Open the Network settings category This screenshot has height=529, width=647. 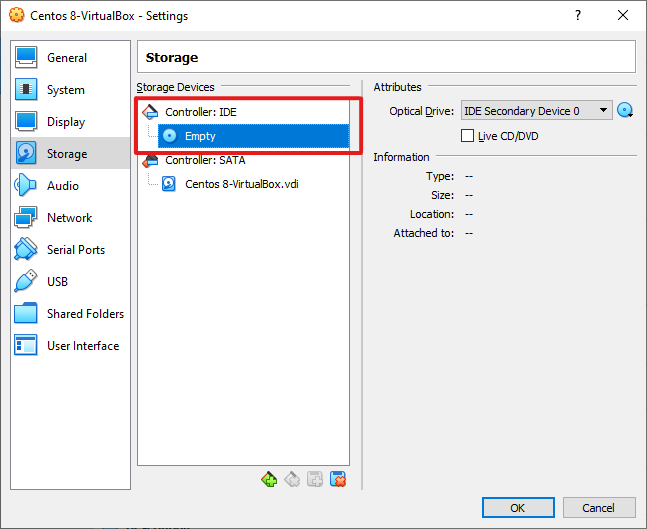[x=71, y=217]
